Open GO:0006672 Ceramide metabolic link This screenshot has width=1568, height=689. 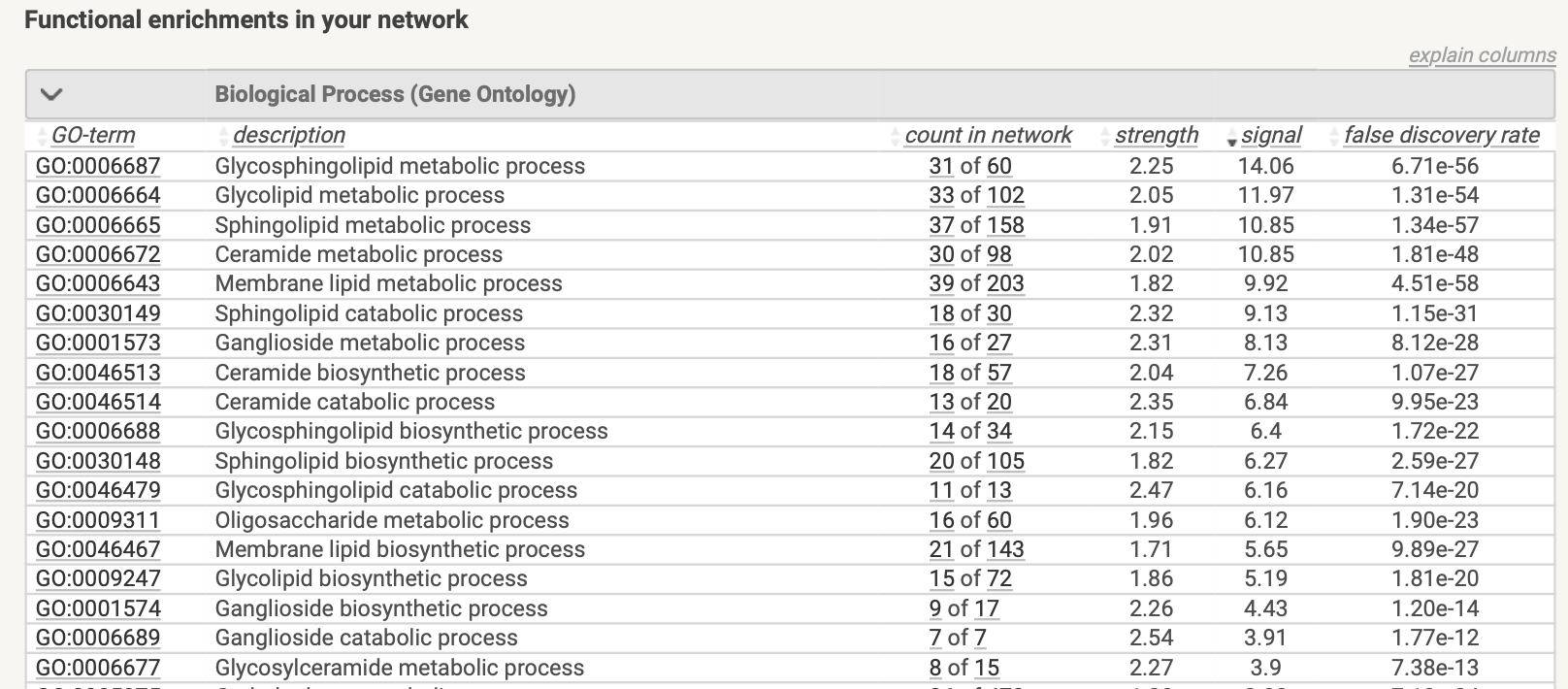point(98,254)
